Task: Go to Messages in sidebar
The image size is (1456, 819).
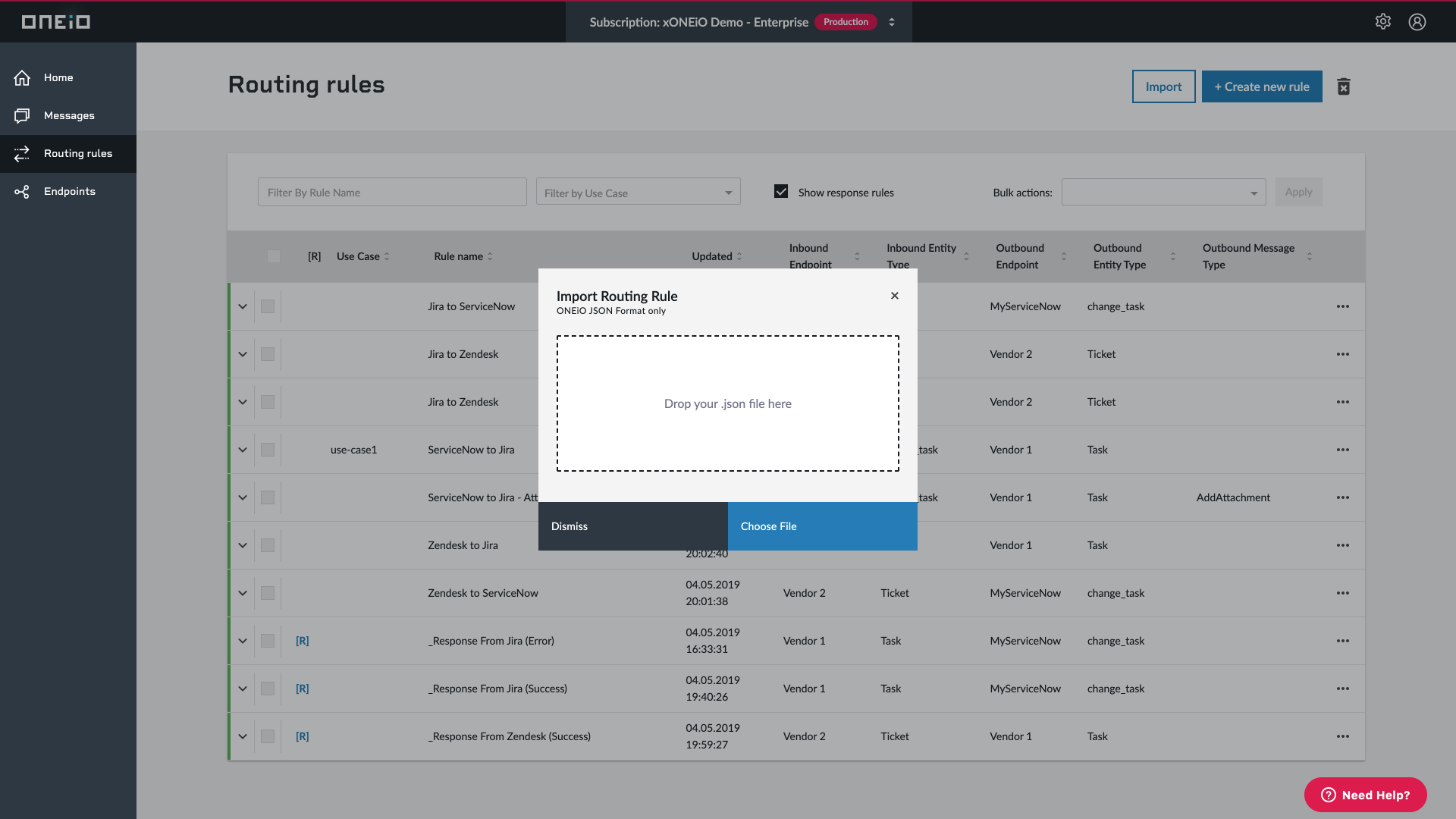Action: [x=68, y=115]
